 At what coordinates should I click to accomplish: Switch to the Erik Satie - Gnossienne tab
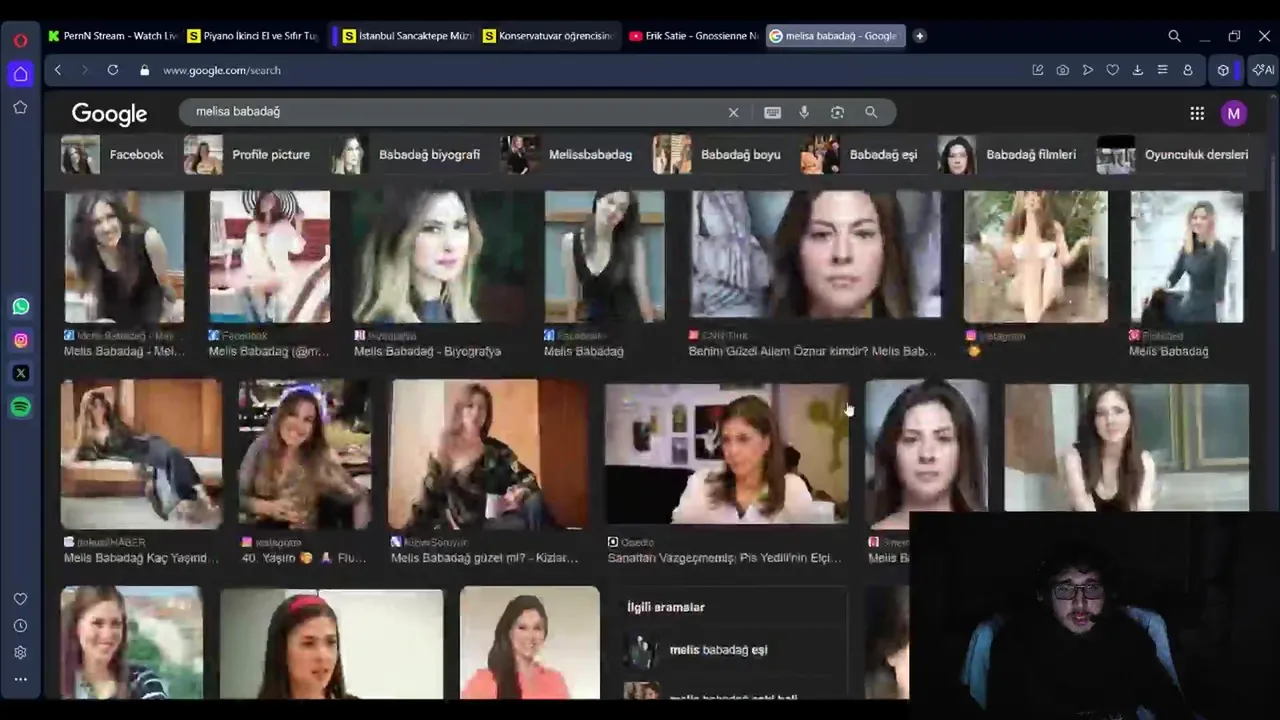(x=693, y=36)
